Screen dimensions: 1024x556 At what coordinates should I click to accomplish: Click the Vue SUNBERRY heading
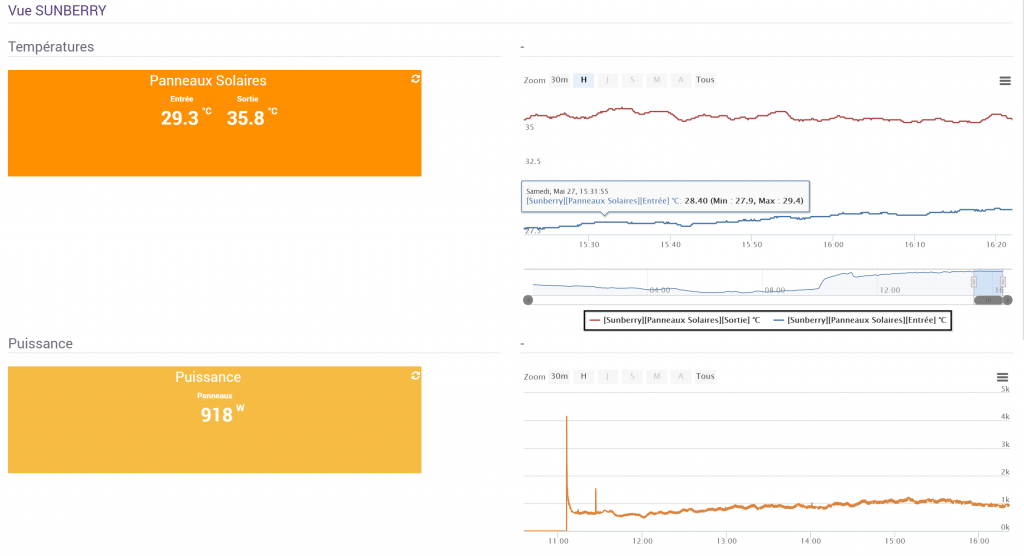pos(57,10)
